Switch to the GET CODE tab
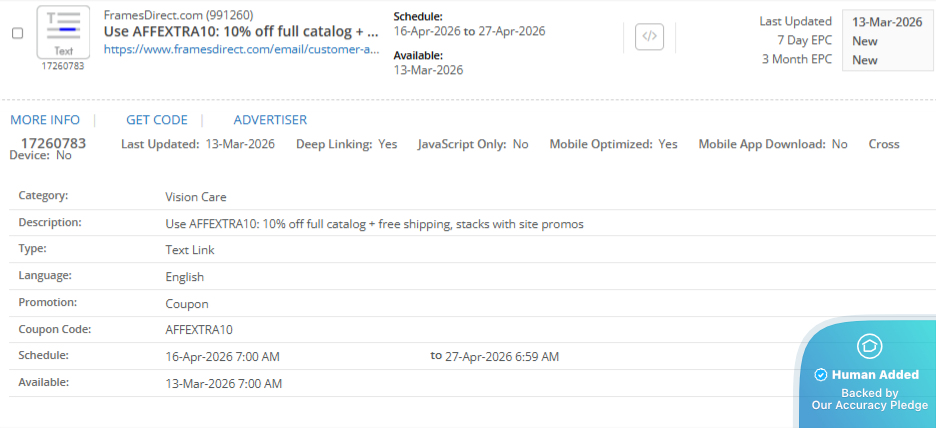Screen dimensions: 936x428 tap(157, 120)
